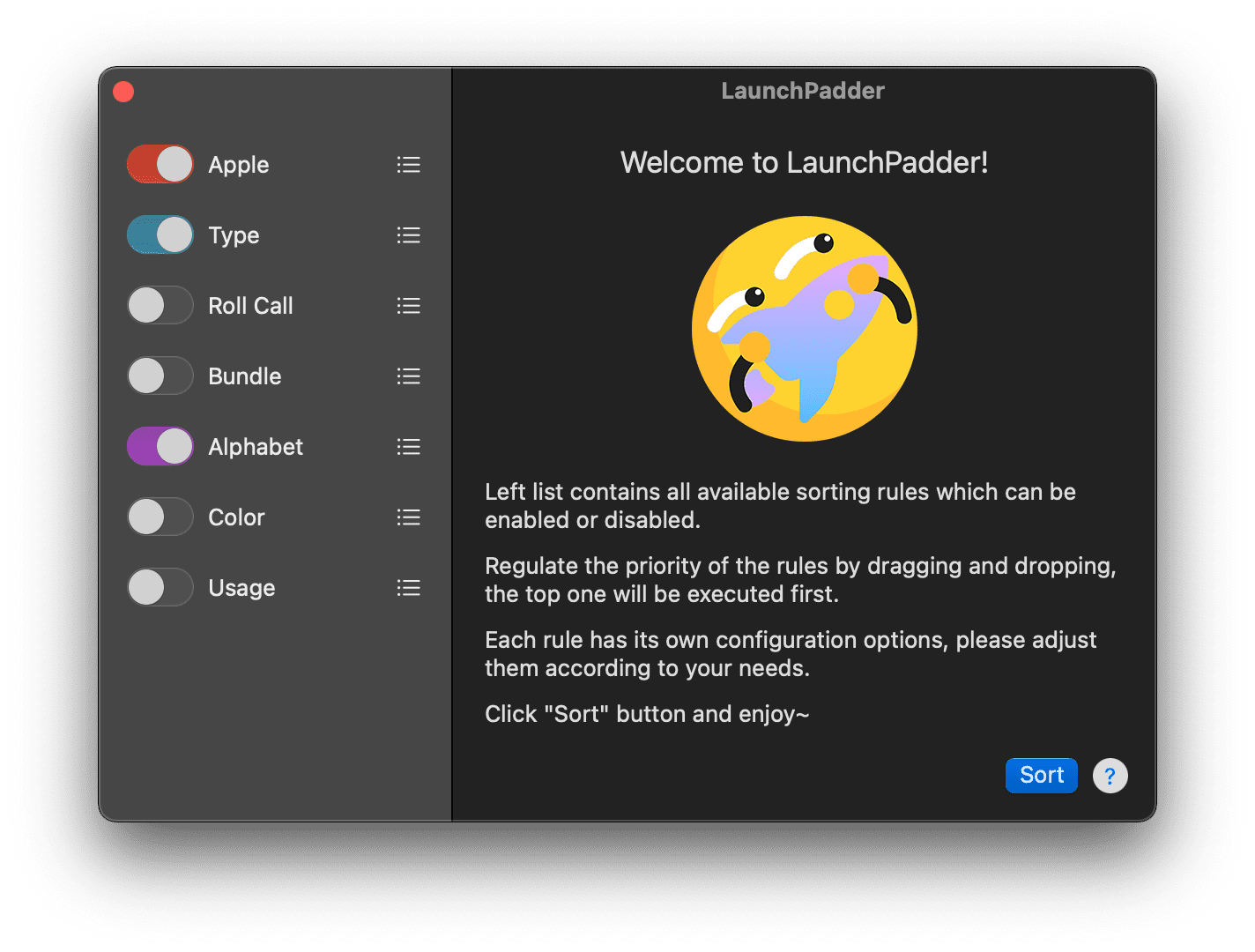Enable the Bundle sorting rule
The image size is (1255, 952).
tap(160, 376)
